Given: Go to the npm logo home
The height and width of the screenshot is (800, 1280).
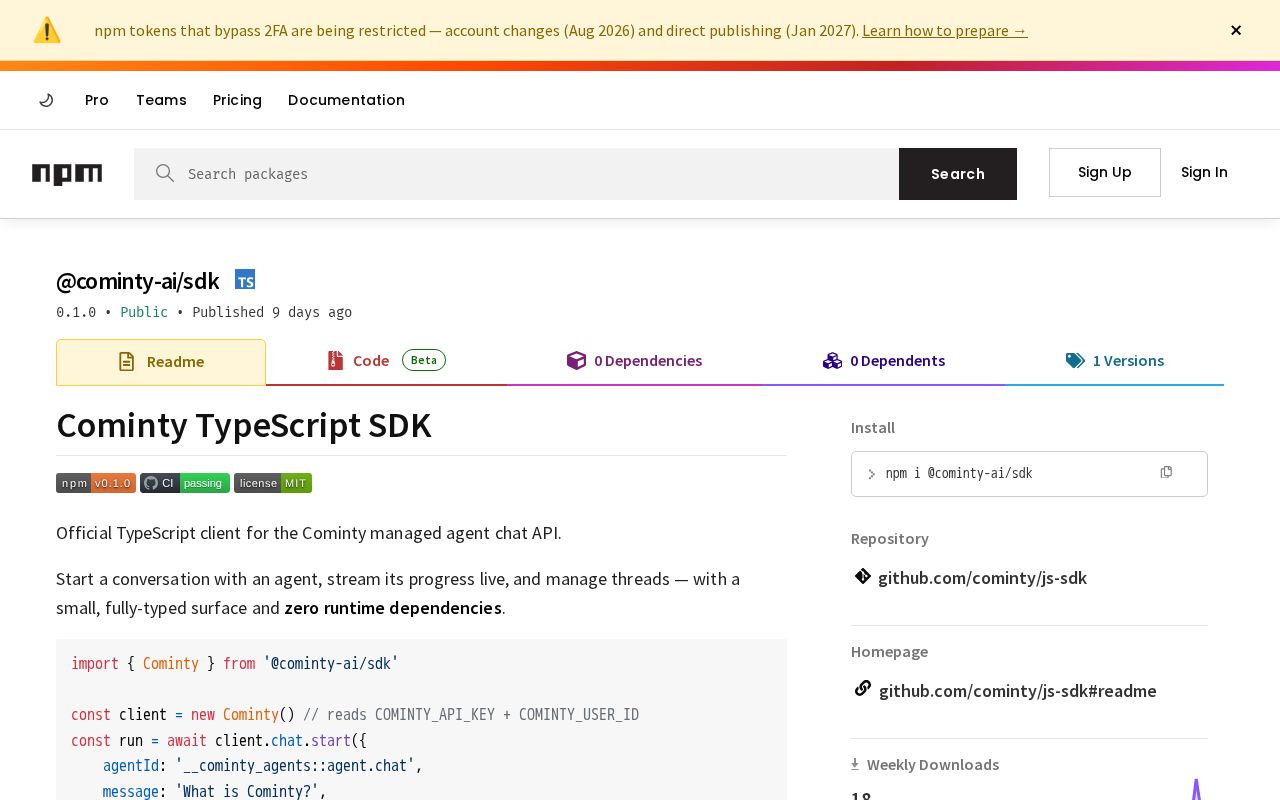Looking at the screenshot, I should 67,174.
